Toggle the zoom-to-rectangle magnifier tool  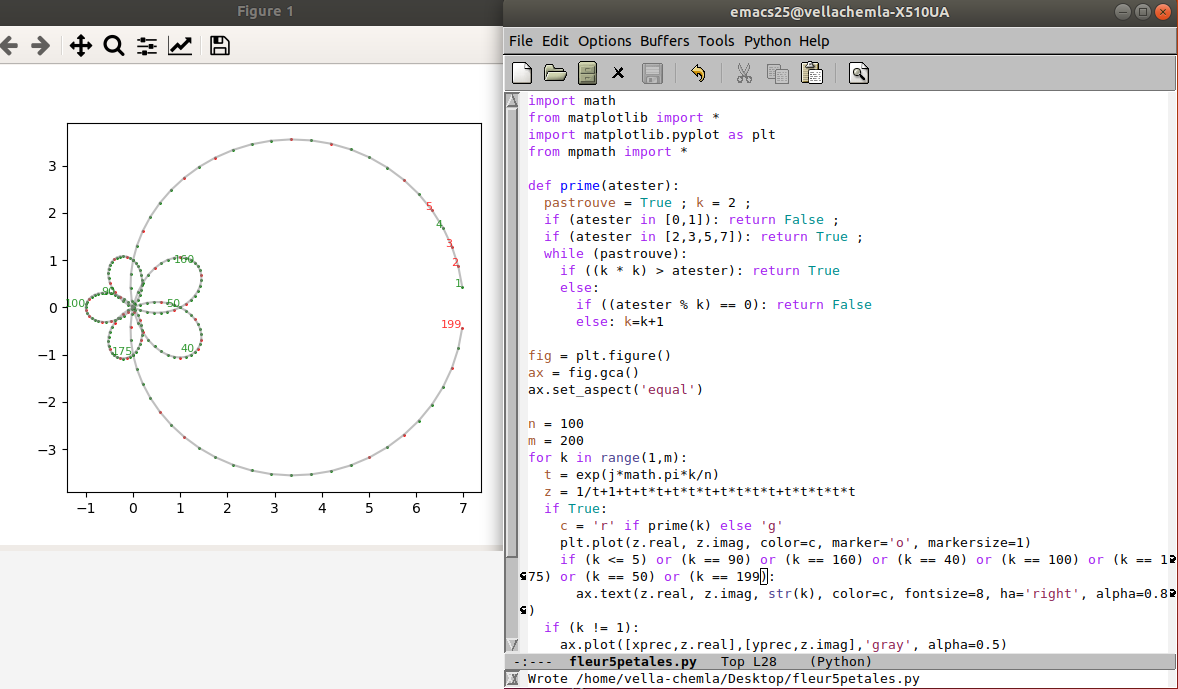(113, 46)
